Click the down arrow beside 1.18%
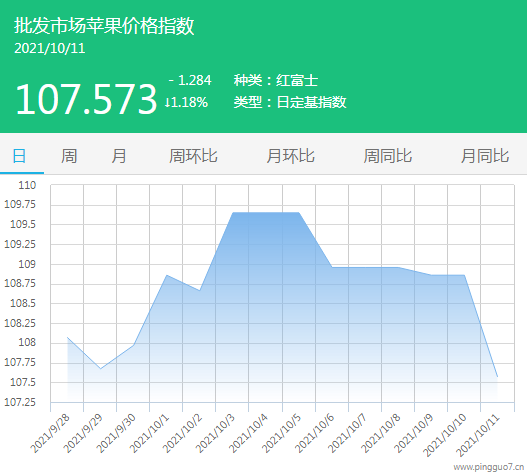Image resolution: width=527 pixels, height=476 pixels. pos(167,103)
